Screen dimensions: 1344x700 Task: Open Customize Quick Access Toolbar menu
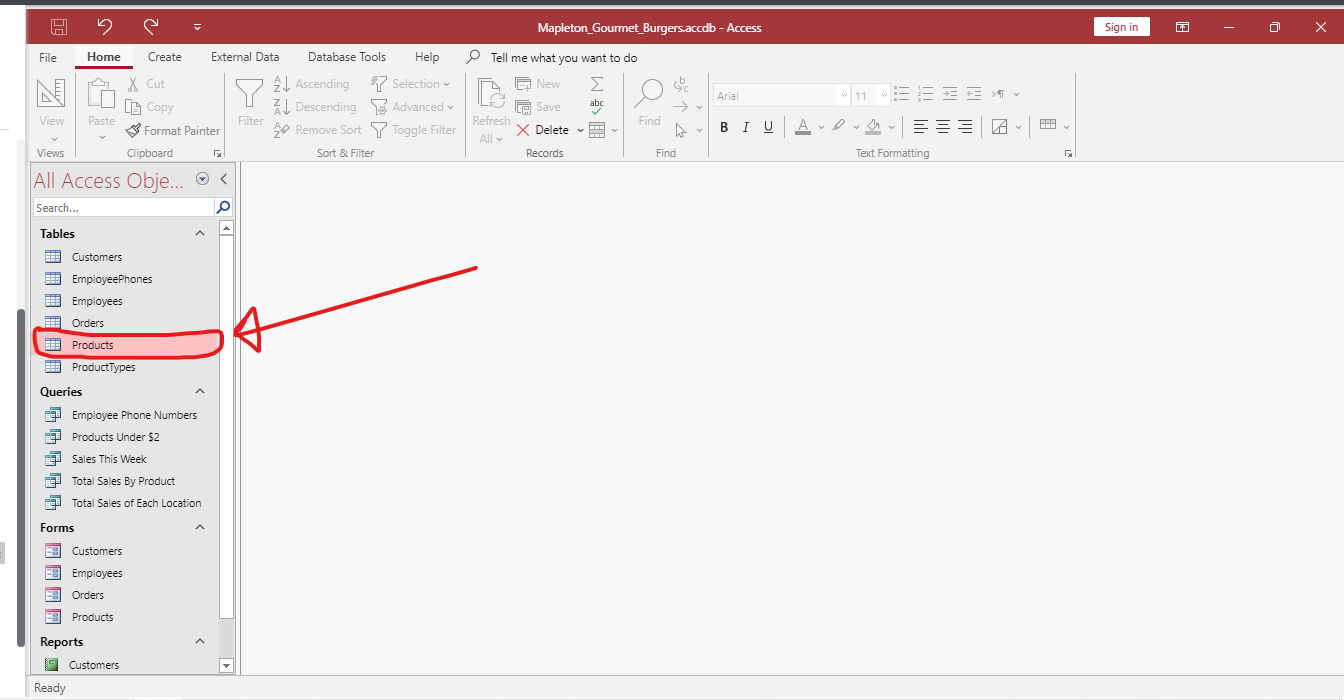(197, 28)
